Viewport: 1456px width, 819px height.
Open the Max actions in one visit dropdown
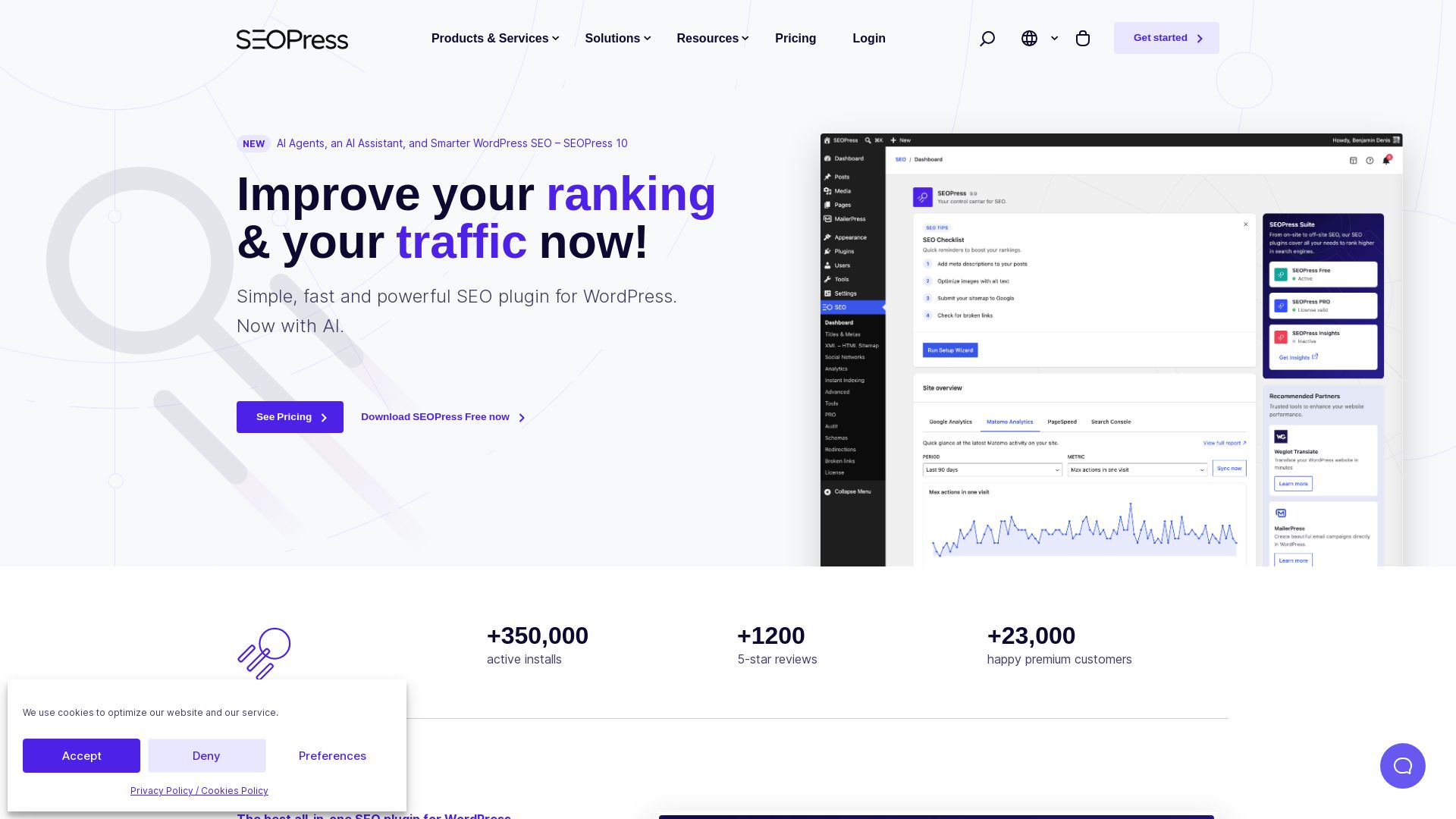point(1137,470)
